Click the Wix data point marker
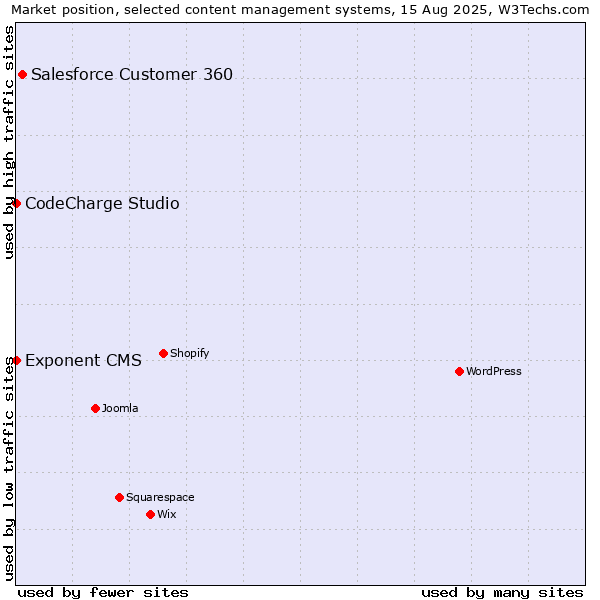This screenshot has width=600, height=600. (150, 515)
